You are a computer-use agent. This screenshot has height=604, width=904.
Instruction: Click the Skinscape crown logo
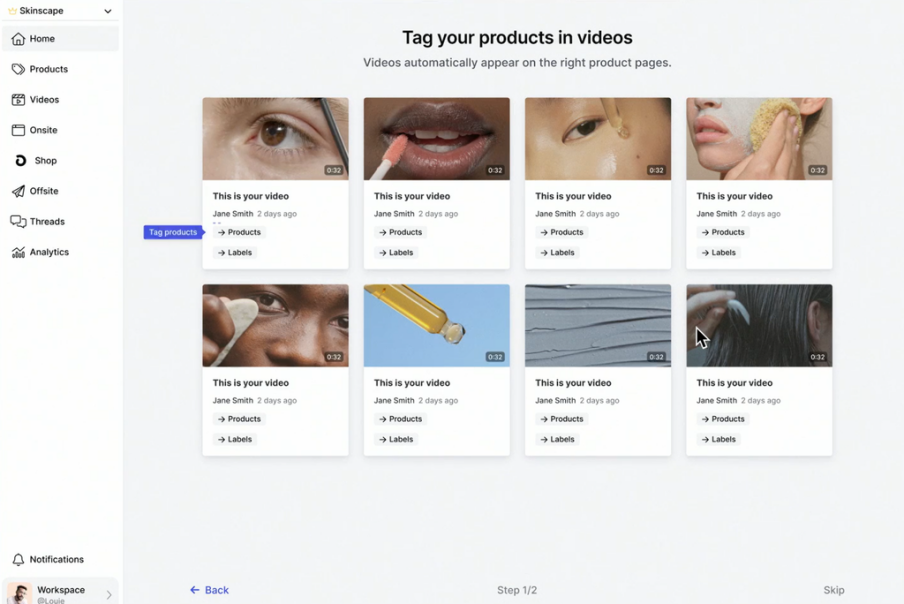[13, 10]
